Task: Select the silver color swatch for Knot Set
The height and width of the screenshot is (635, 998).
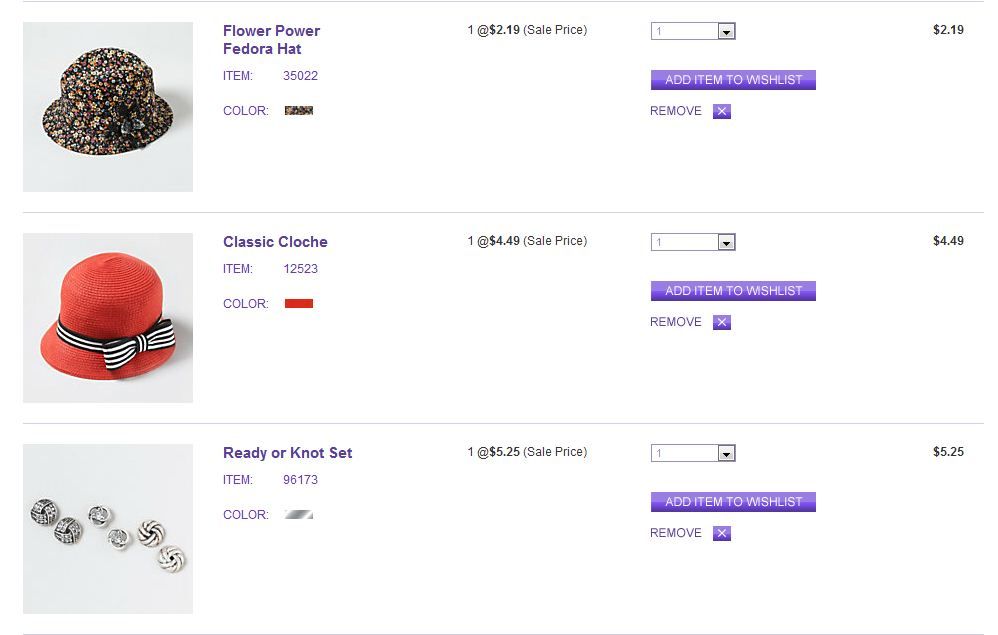Action: coord(299,514)
